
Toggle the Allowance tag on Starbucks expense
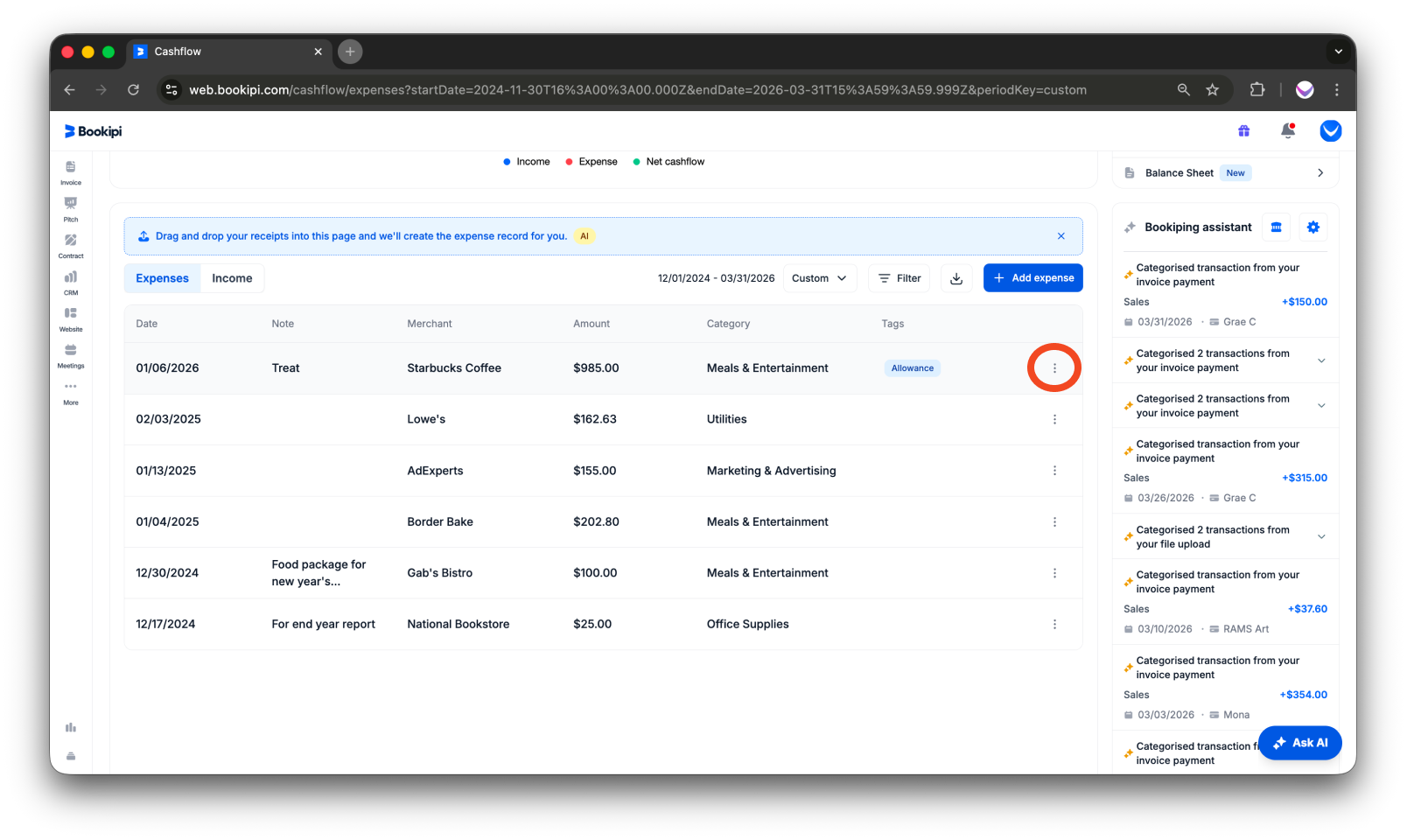point(912,367)
